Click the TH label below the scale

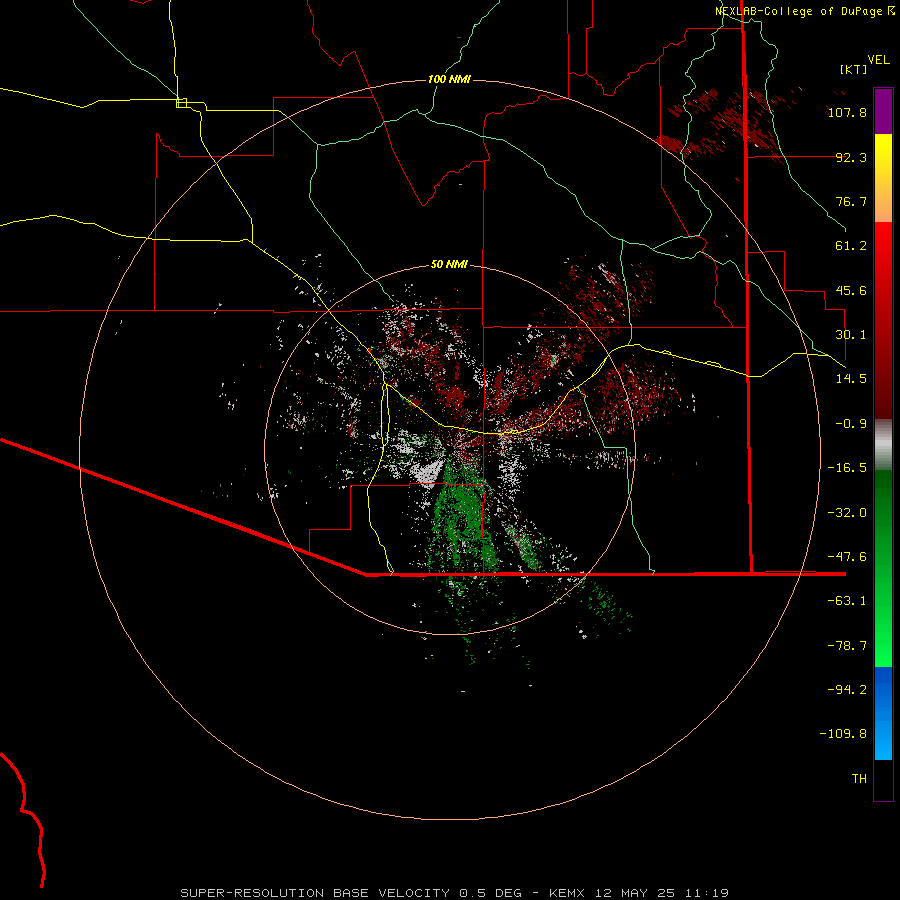pyautogui.click(x=859, y=779)
